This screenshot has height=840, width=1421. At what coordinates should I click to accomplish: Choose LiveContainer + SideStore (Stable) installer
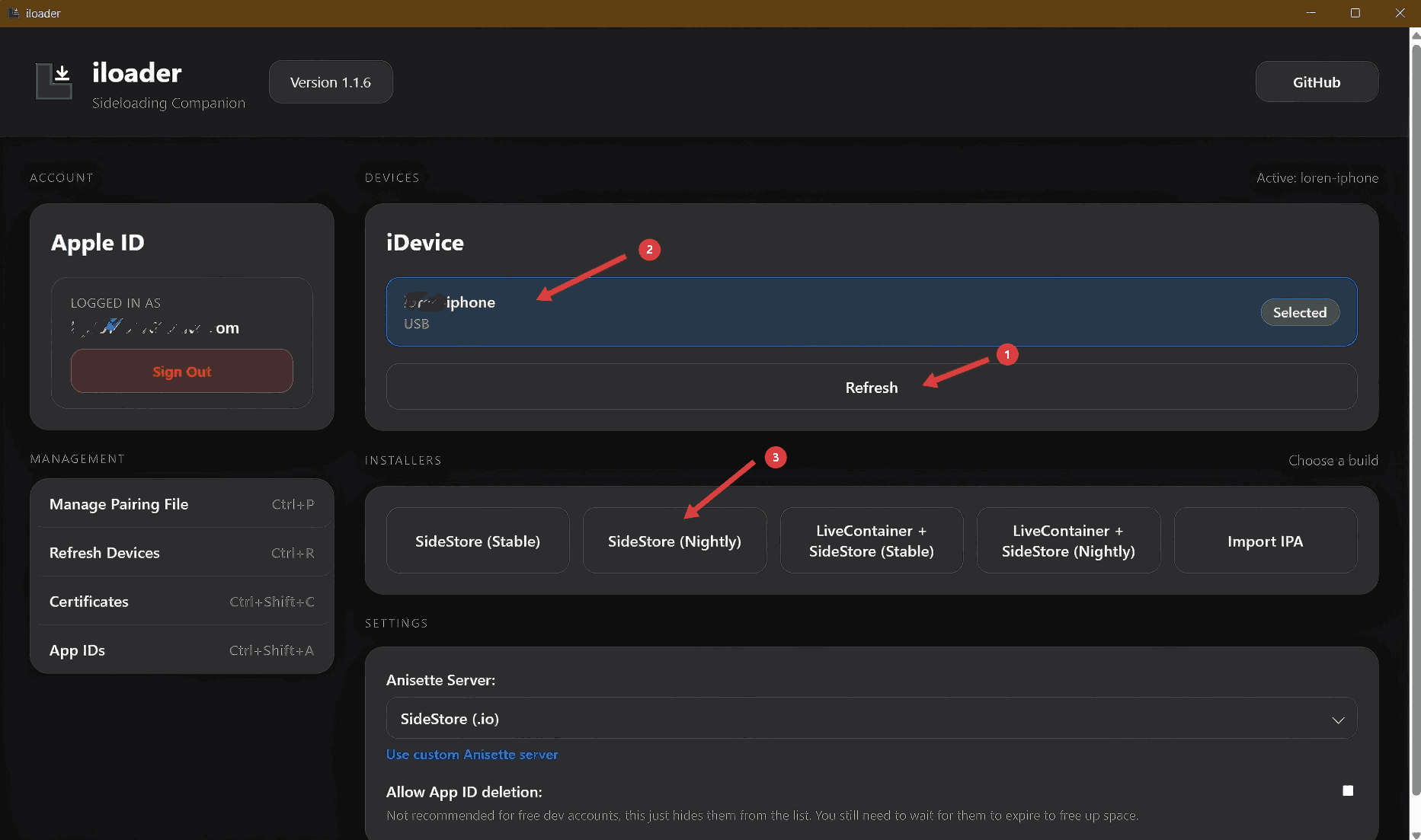coord(871,541)
